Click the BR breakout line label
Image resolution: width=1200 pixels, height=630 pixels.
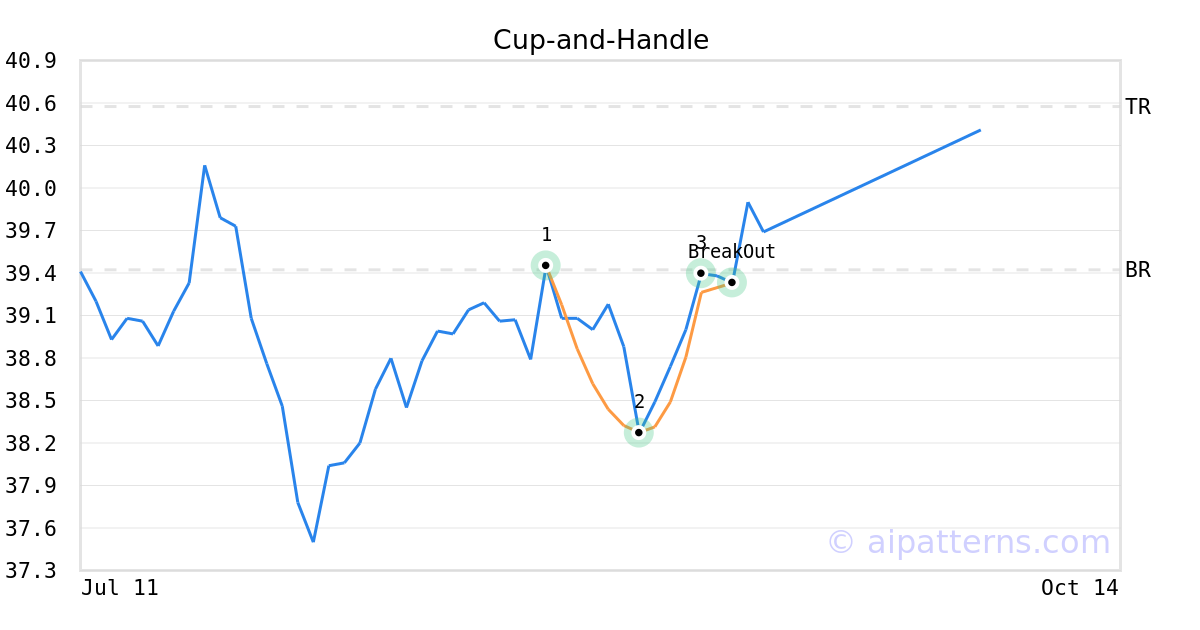tap(1137, 270)
